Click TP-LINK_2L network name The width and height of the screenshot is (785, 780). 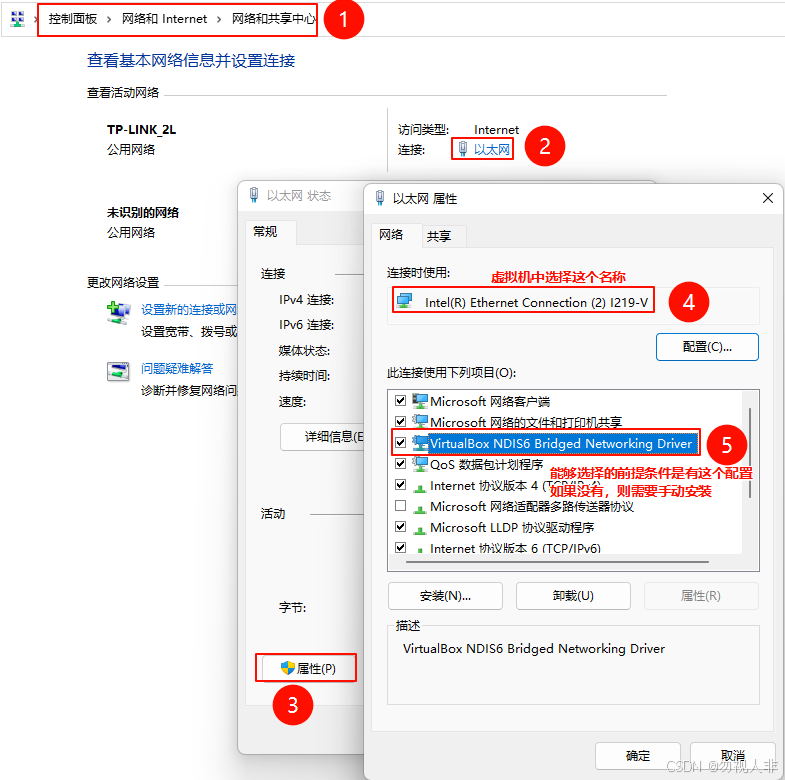click(x=141, y=130)
